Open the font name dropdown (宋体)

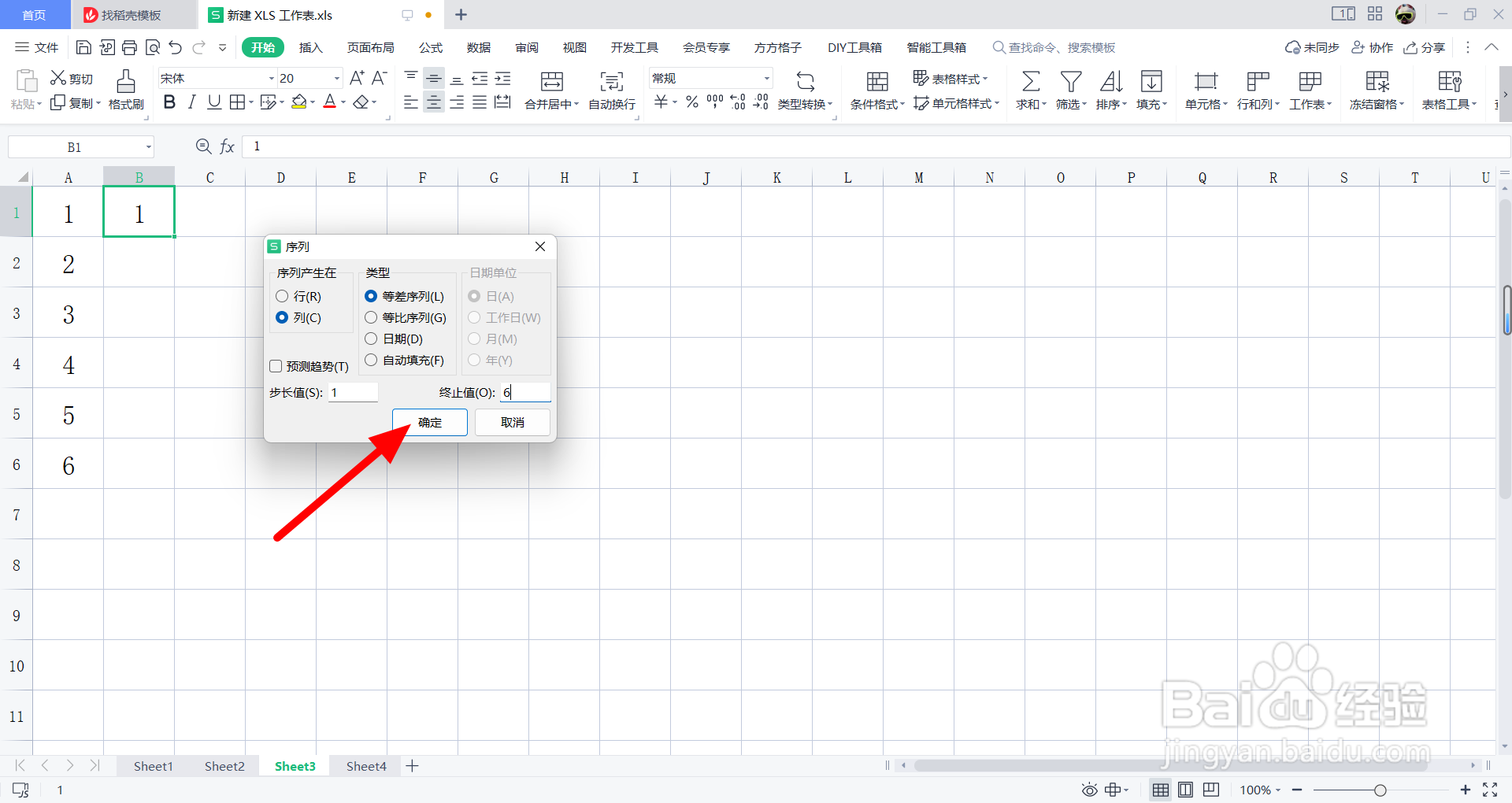pos(271,79)
